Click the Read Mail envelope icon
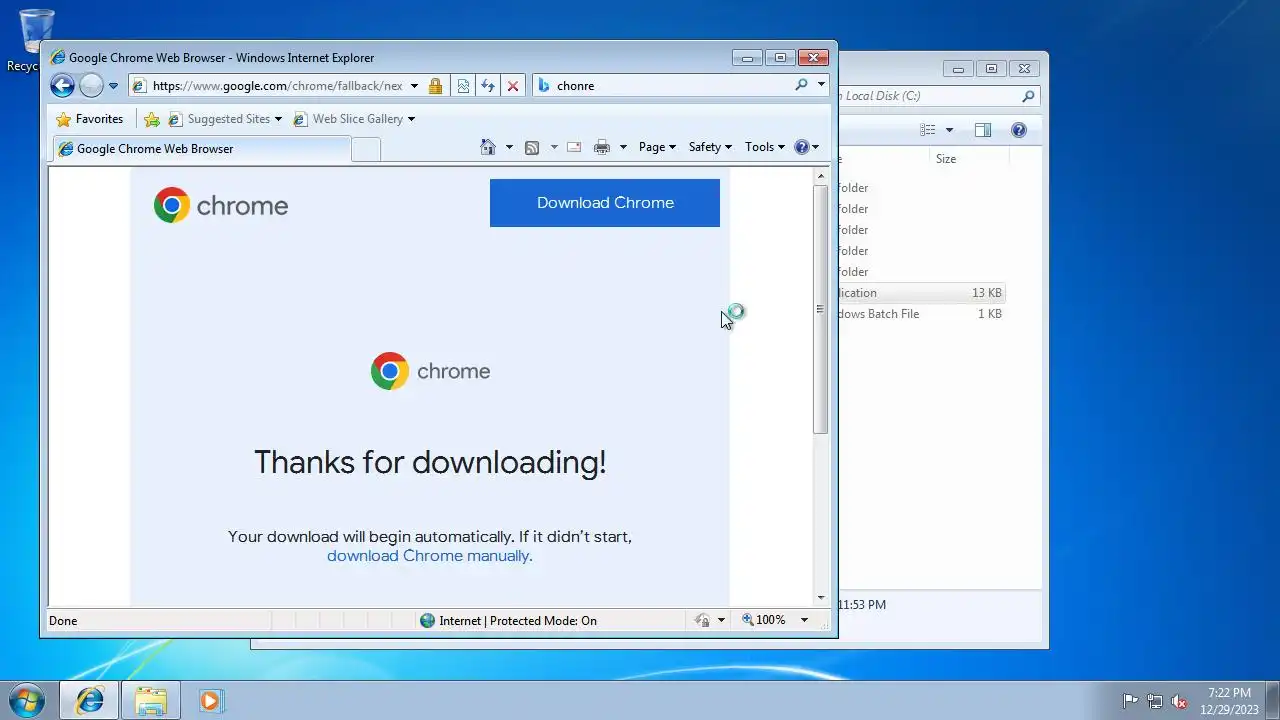 point(574,147)
